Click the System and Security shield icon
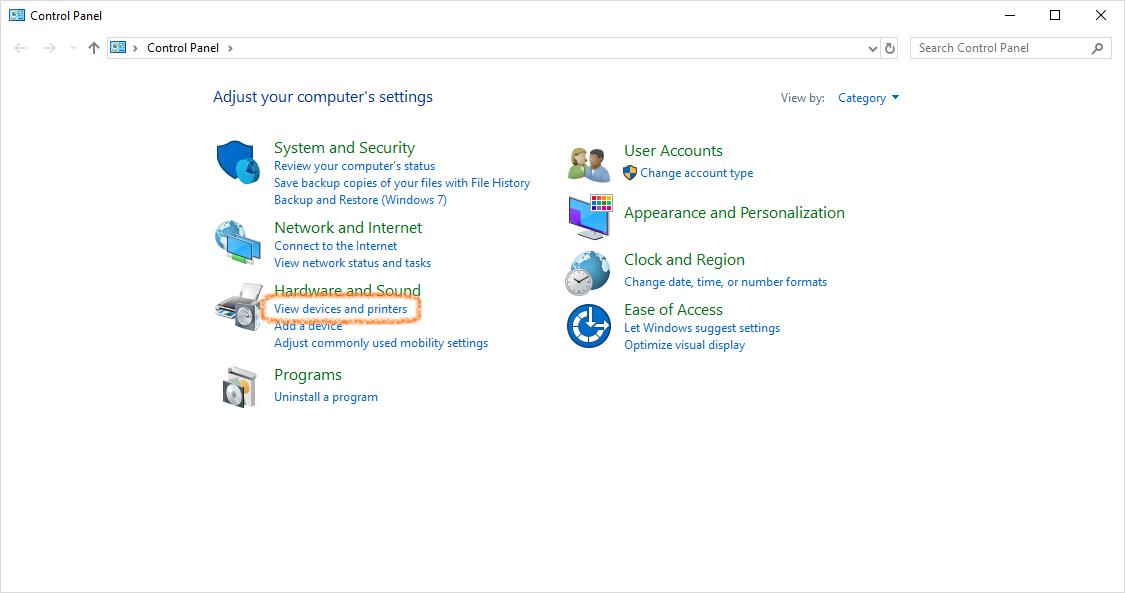Screen dimensions: 1125x593 pyautogui.click(x=238, y=161)
